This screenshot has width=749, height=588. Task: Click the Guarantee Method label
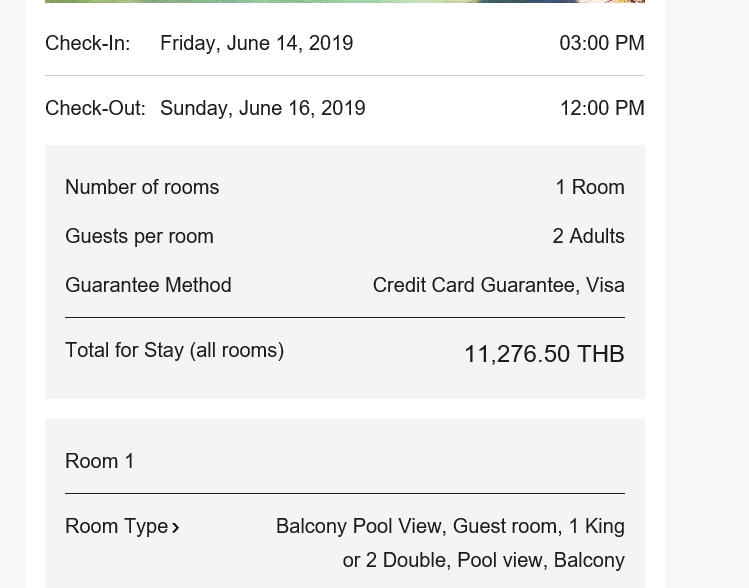(x=148, y=285)
